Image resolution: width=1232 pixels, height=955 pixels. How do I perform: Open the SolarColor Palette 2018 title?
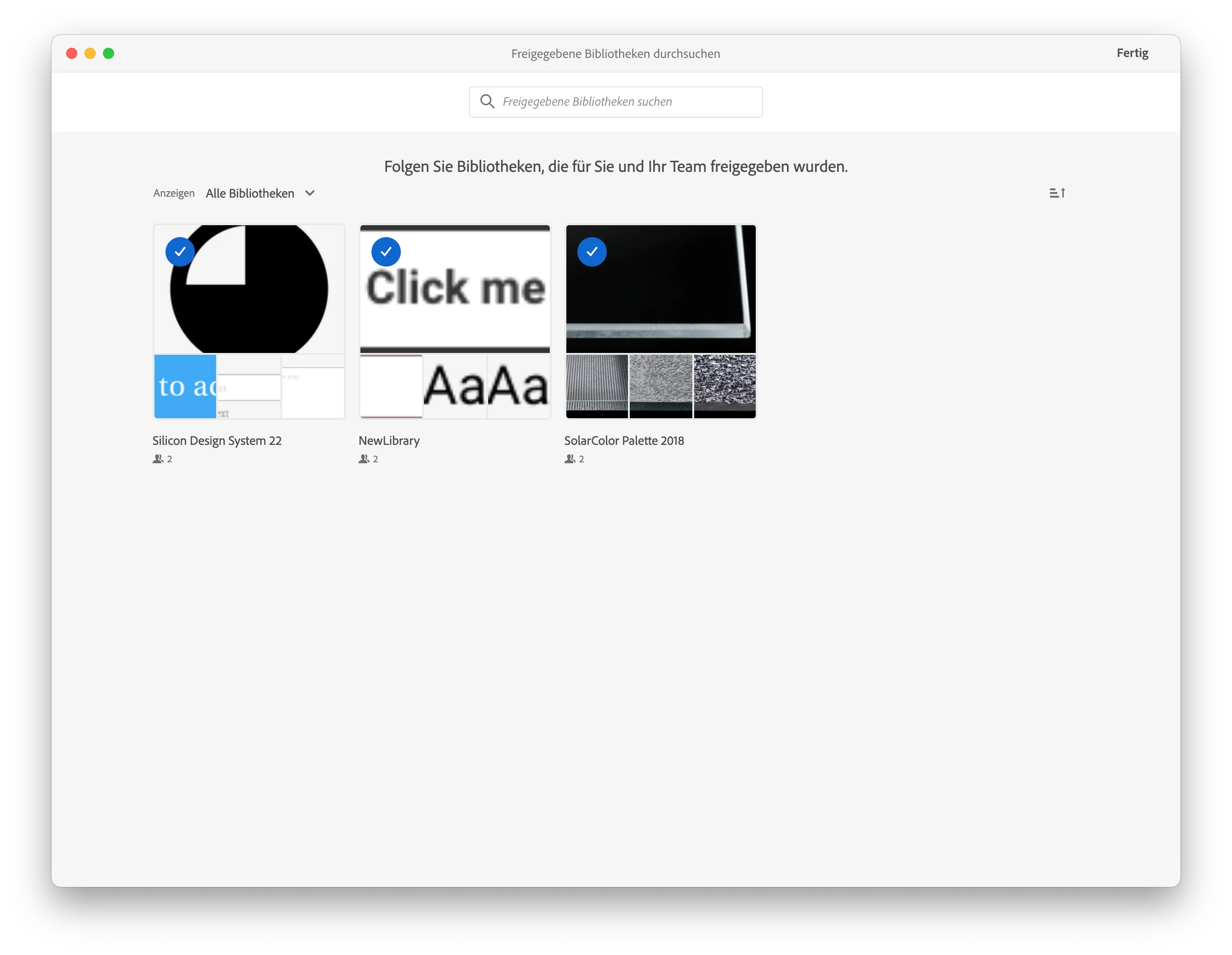[624, 441]
